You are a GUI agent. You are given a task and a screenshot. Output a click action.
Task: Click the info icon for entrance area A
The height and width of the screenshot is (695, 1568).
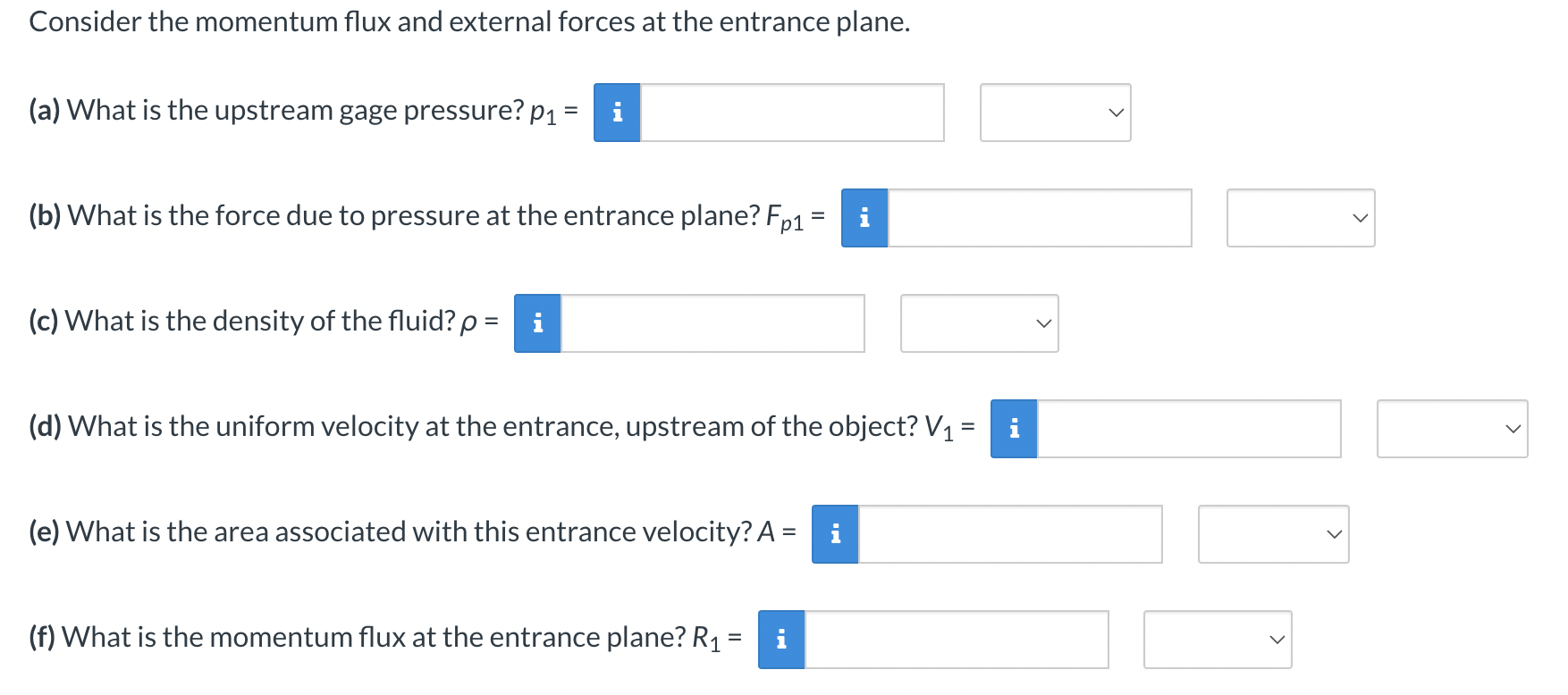834,534
